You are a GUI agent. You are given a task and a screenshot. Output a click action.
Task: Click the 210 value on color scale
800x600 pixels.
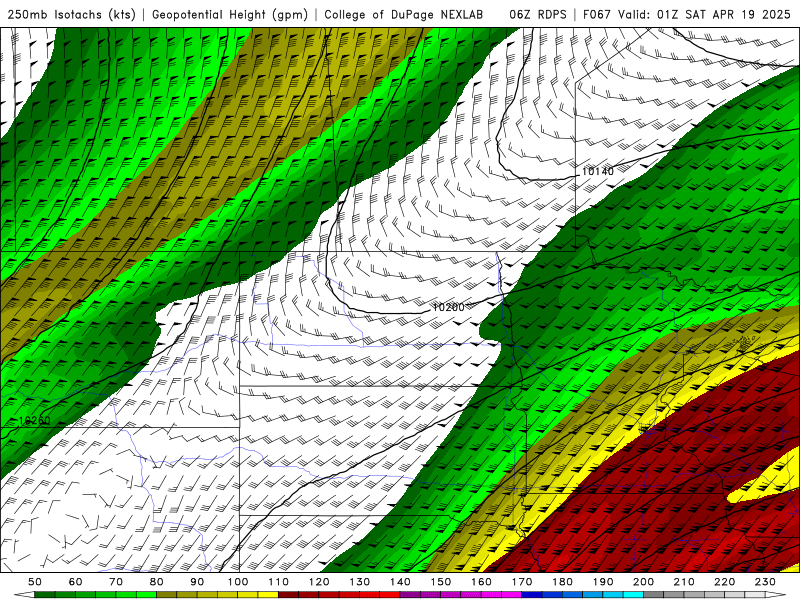tap(684, 582)
